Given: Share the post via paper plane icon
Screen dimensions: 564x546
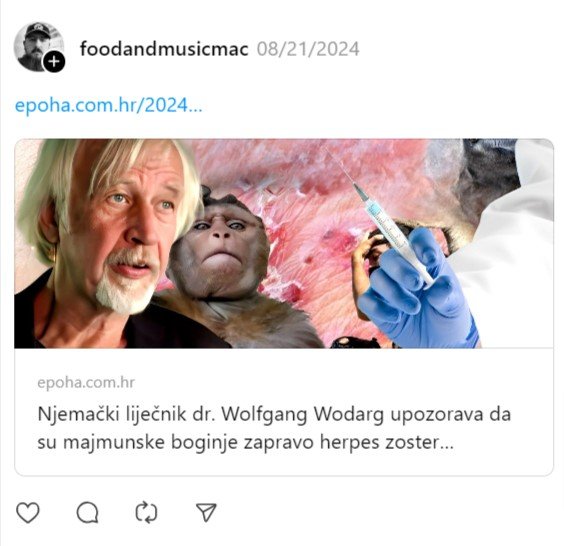Looking at the screenshot, I should pyautogui.click(x=206, y=512).
